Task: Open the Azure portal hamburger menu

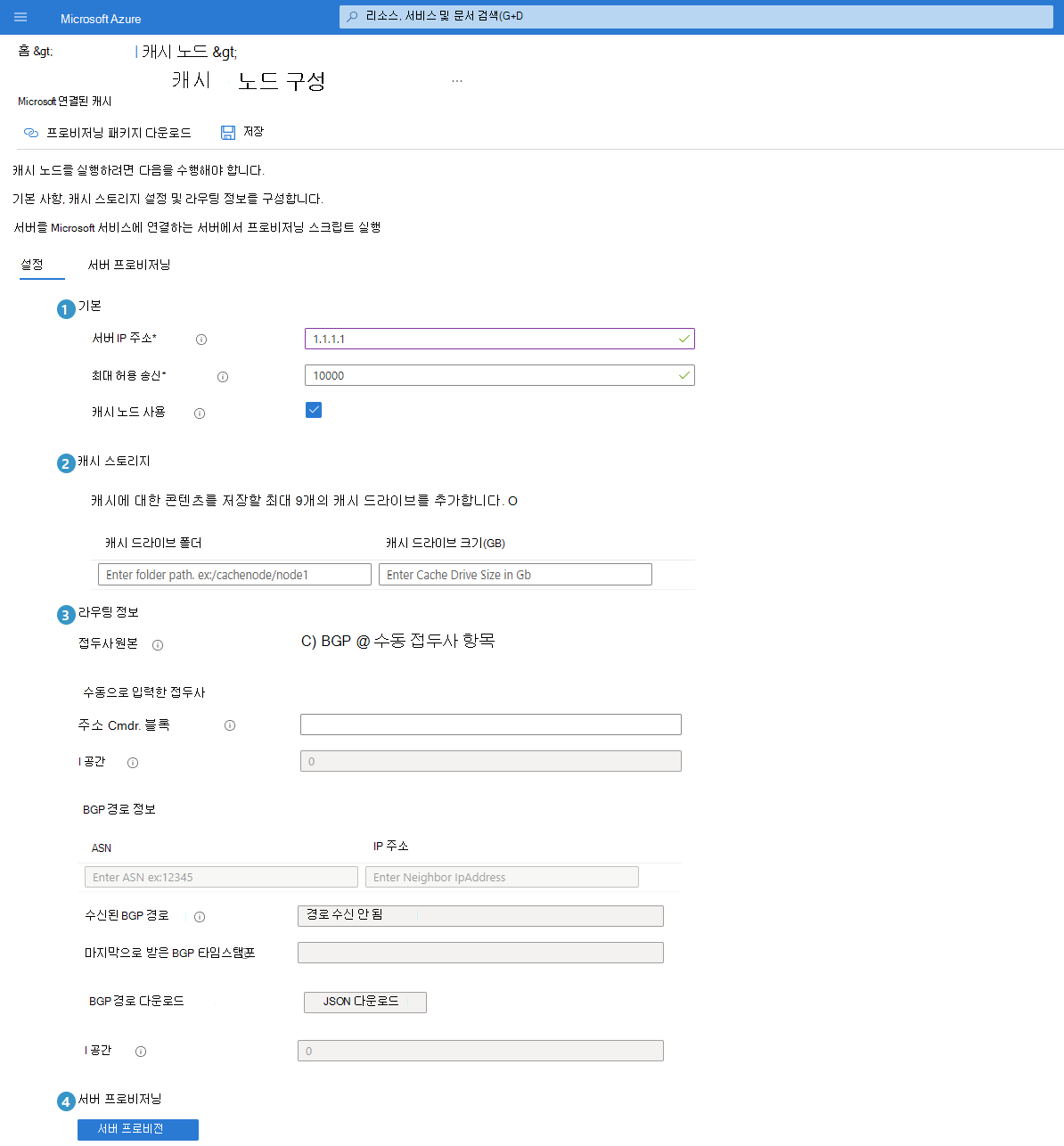Action: coord(20,17)
